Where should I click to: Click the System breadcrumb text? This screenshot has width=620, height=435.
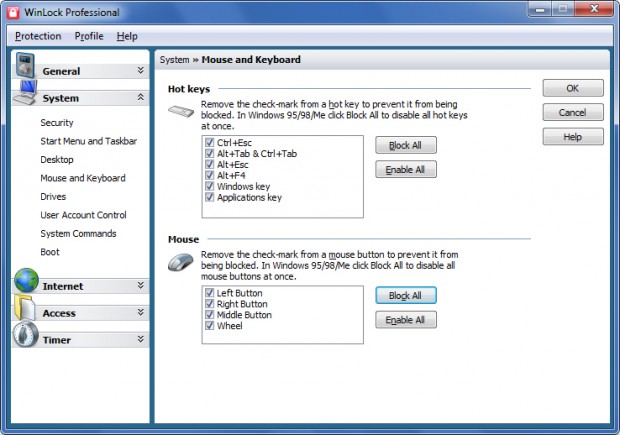[x=174, y=60]
